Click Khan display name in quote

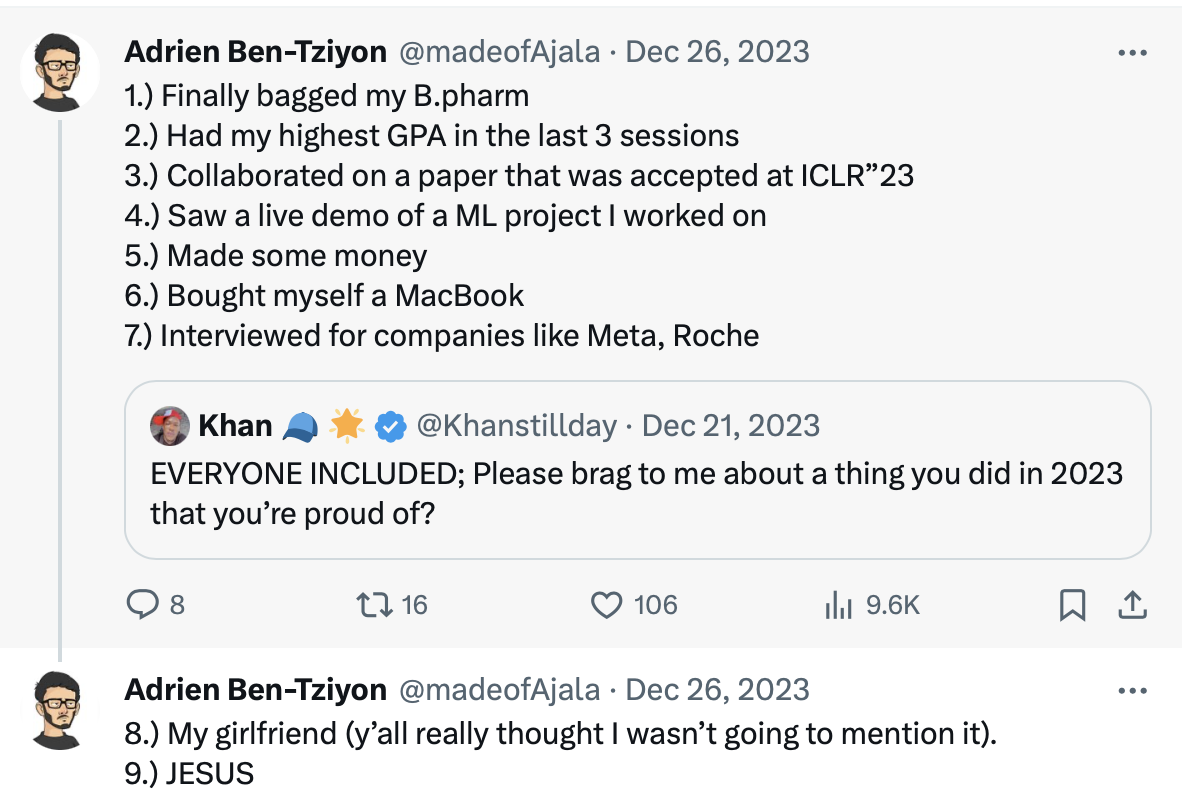click(236, 427)
